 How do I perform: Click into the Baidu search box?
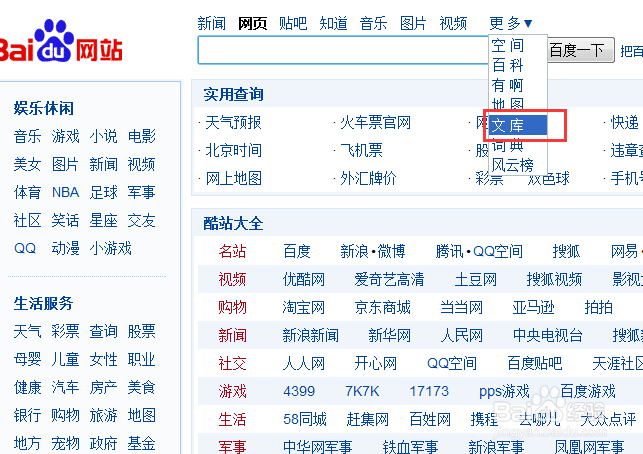pos(343,50)
